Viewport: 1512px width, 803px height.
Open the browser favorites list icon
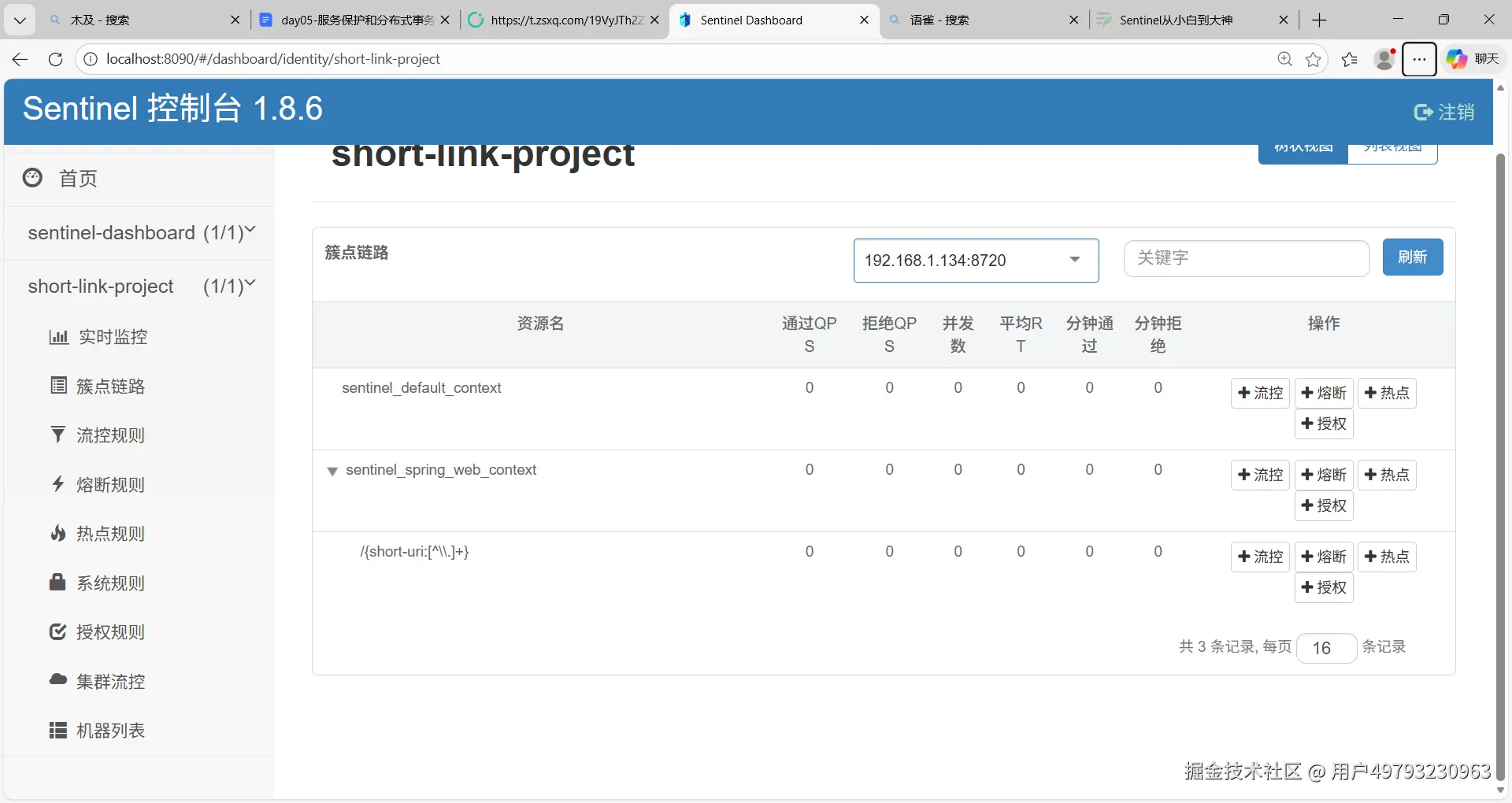1350,59
